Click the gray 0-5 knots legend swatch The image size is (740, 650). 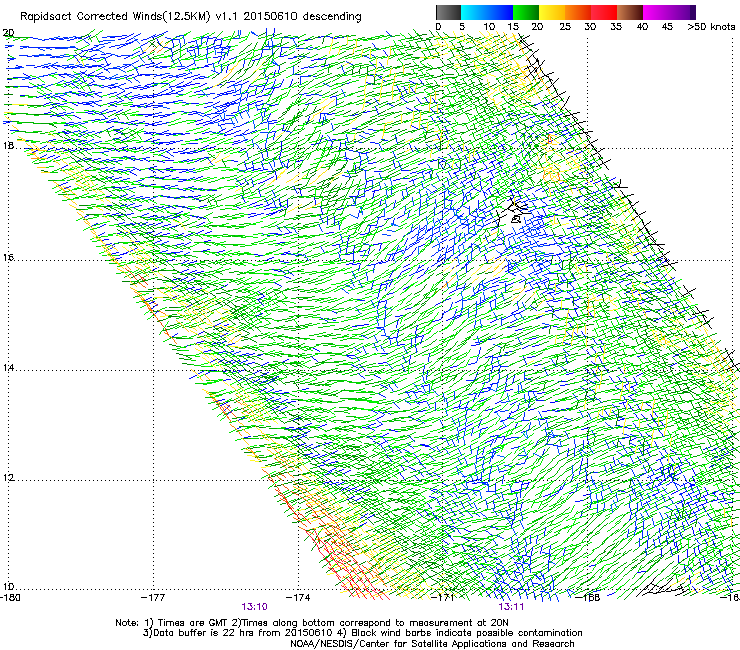448,12
